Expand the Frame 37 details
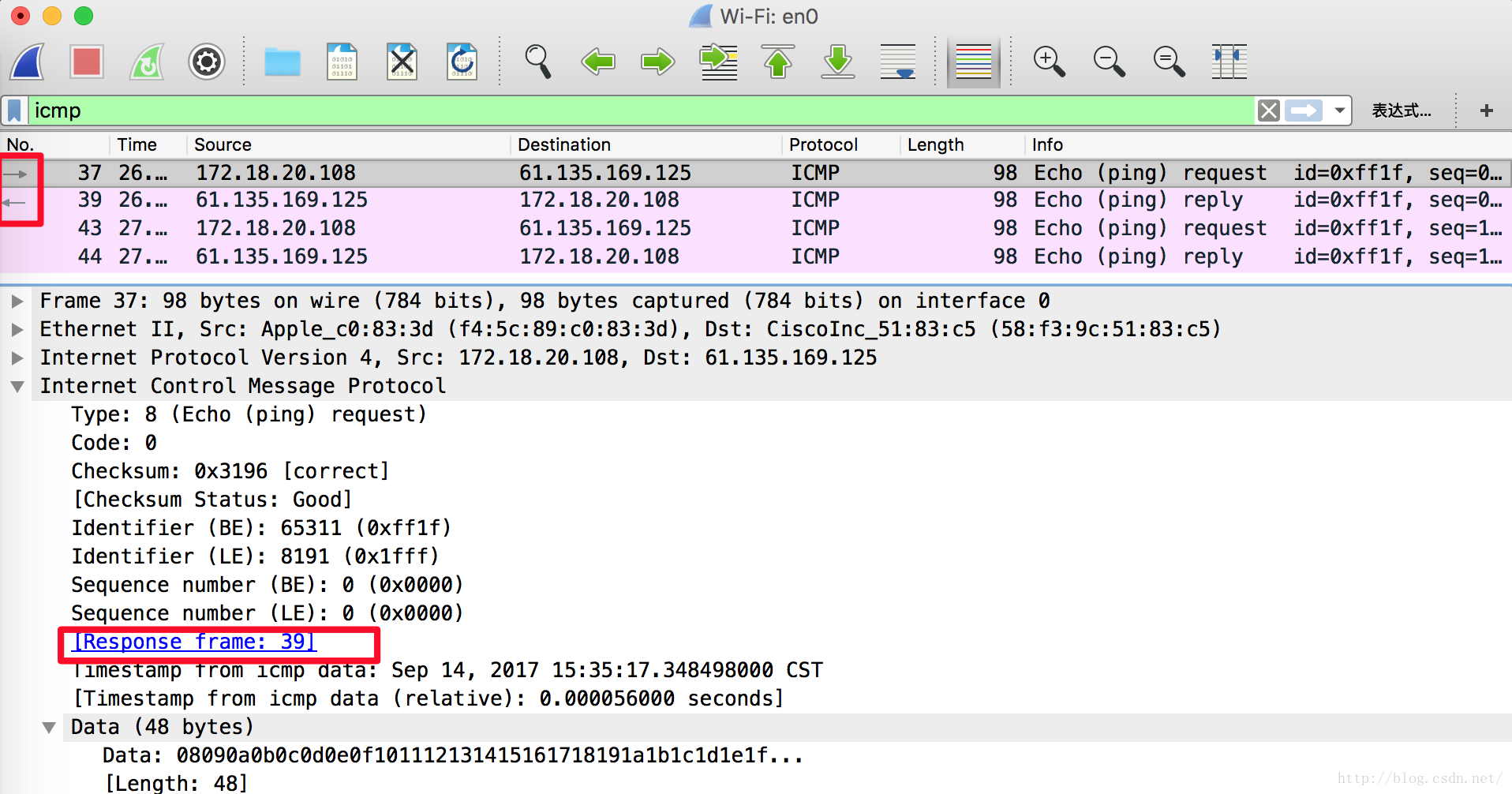 click(x=17, y=301)
